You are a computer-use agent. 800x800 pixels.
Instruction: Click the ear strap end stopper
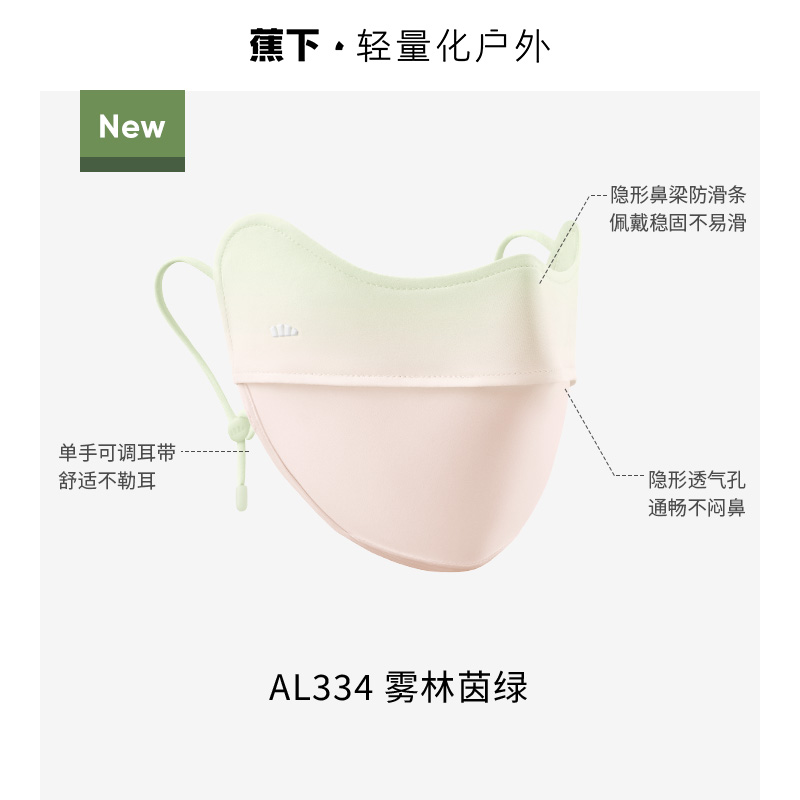pos(241,498)
